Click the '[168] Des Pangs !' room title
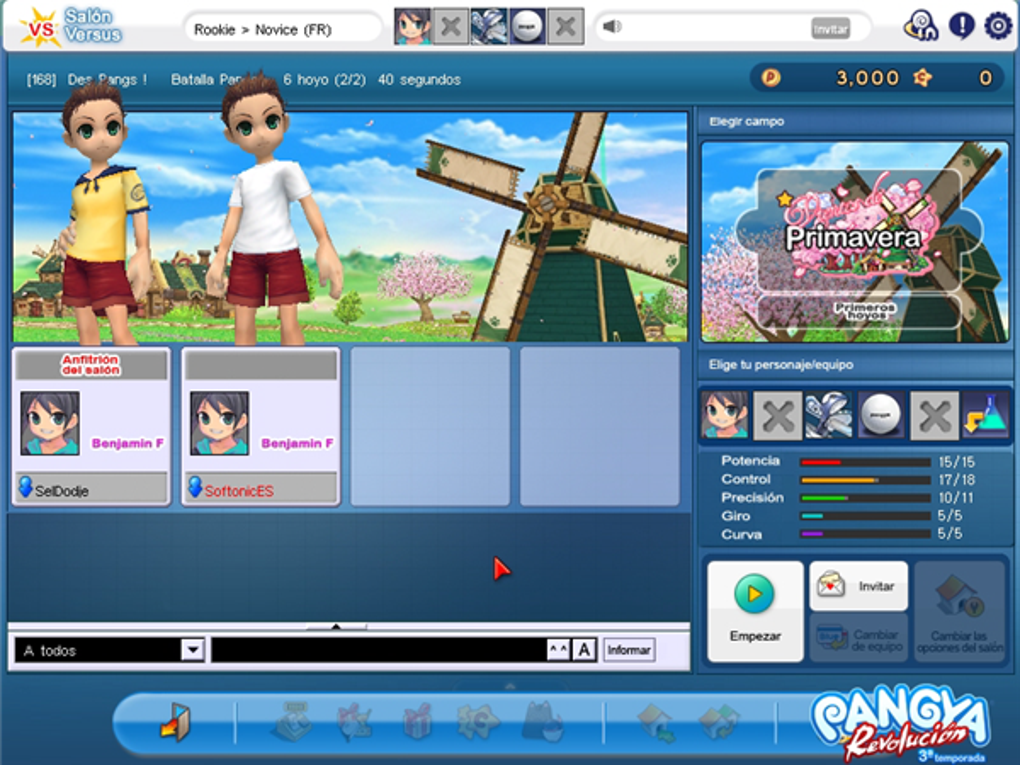The image size is (1020, 765). [87, 80]
